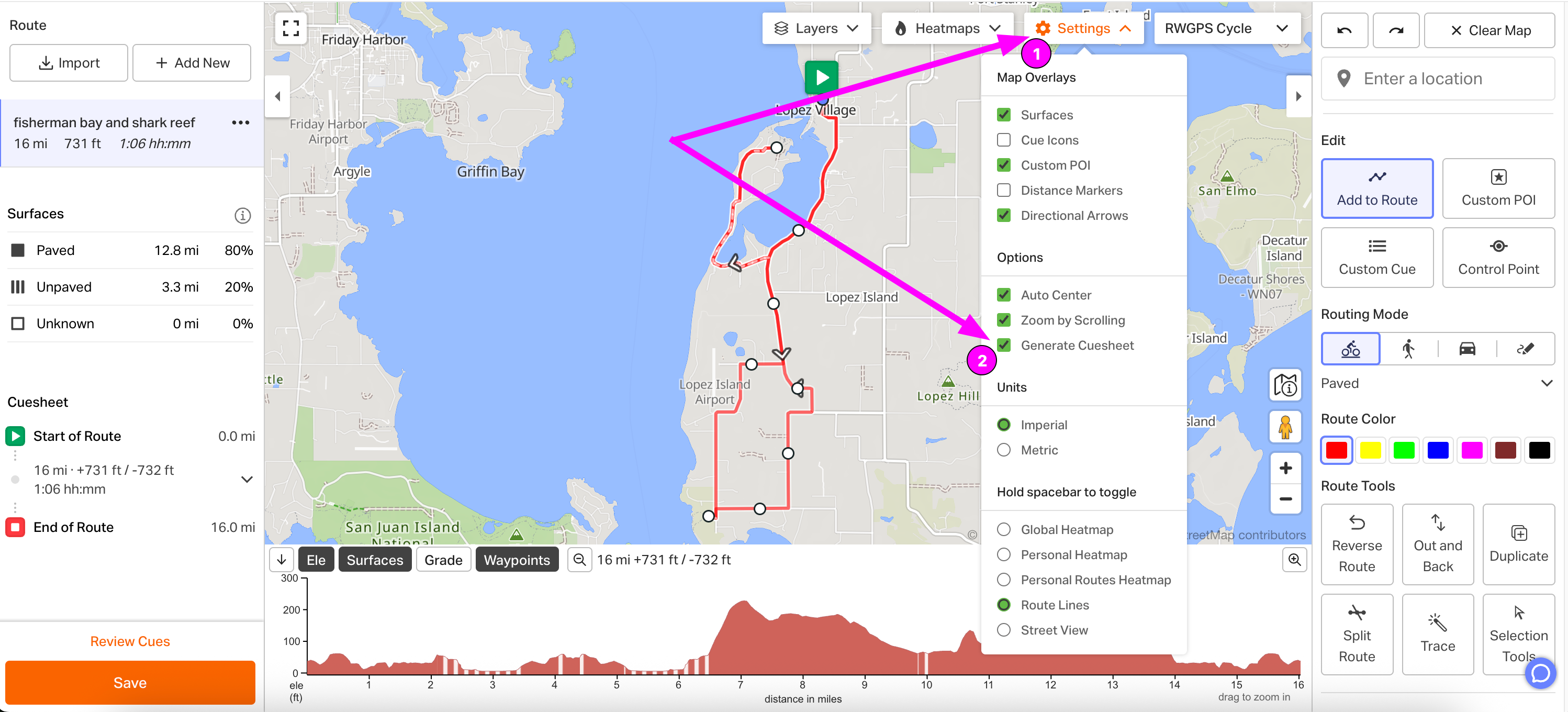Image resolution: width=1568 pixels, height=712 pixels.
Task: Click the redo arrow button
Action: pos(1396,30)
